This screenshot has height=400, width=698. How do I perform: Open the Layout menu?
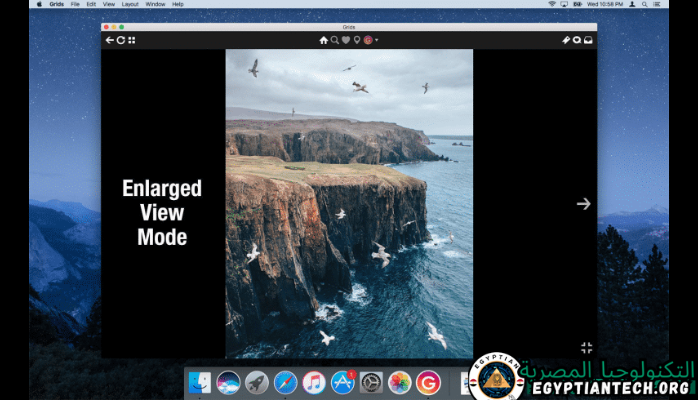[x=130, y=4]
